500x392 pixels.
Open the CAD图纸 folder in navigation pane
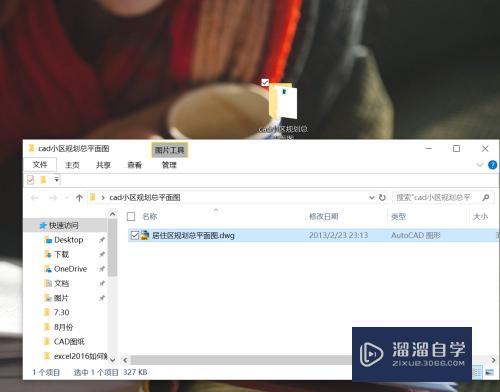pos(69,342)
